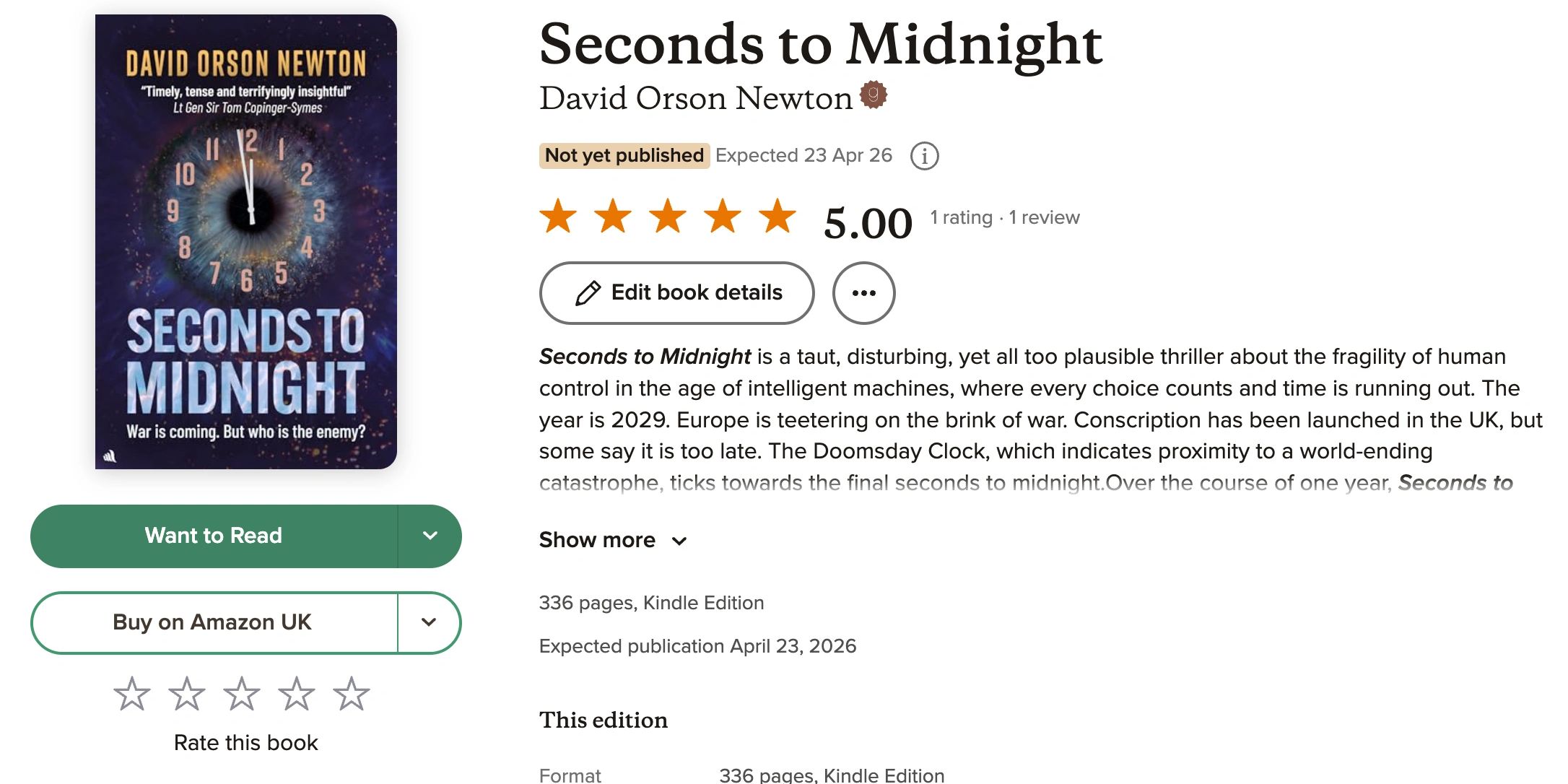Click the 5.00 average rating score
1568x784 pixels.
click(868, 222)
